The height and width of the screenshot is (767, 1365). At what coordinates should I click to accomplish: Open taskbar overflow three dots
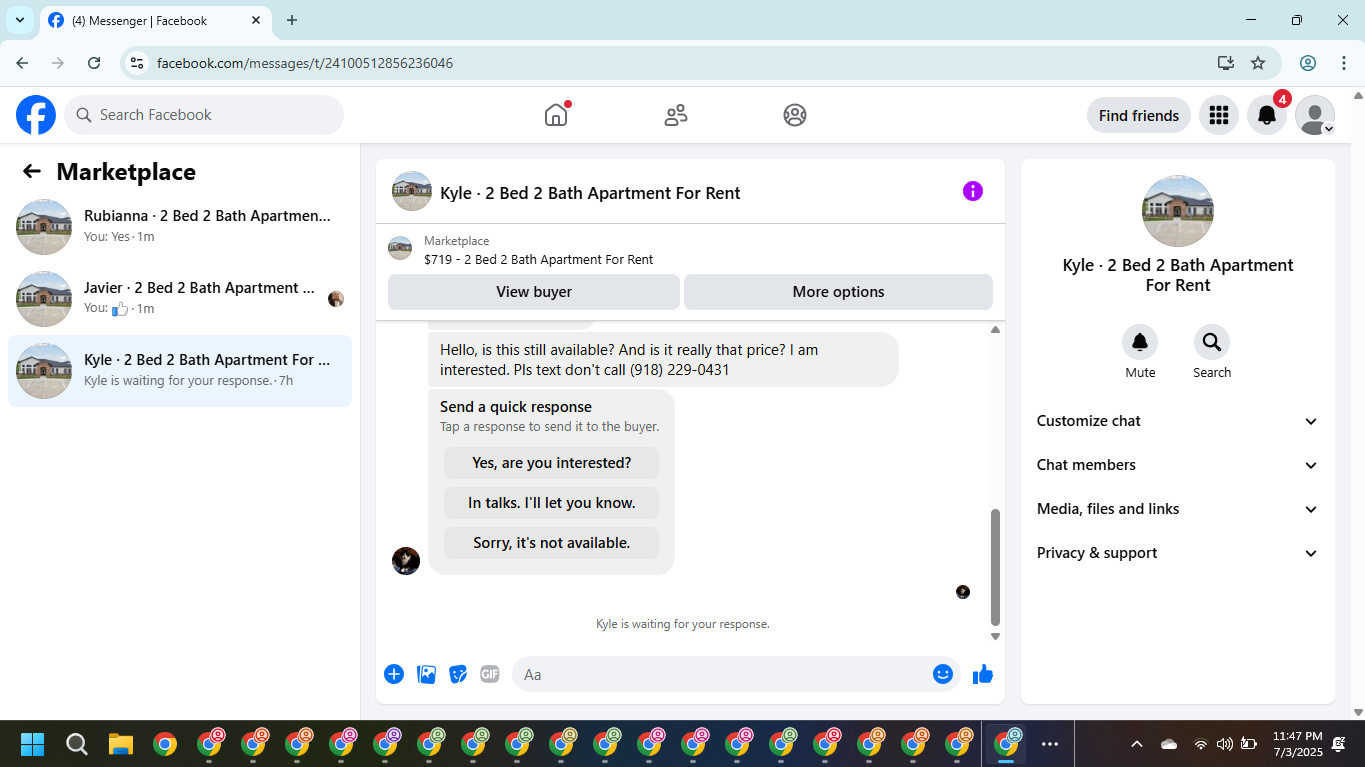click(1050, 744)
